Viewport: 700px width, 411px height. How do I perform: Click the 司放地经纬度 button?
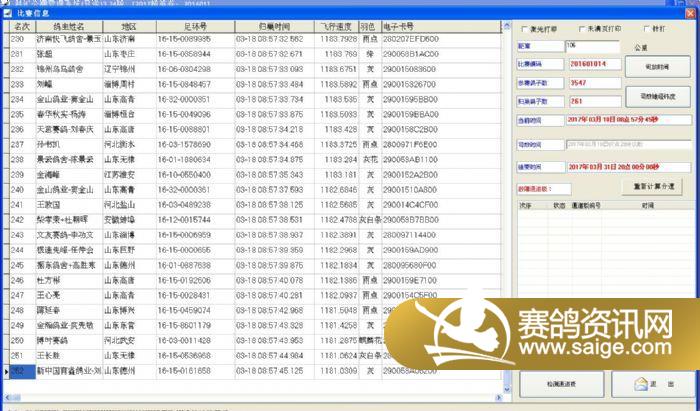point(658,96)
